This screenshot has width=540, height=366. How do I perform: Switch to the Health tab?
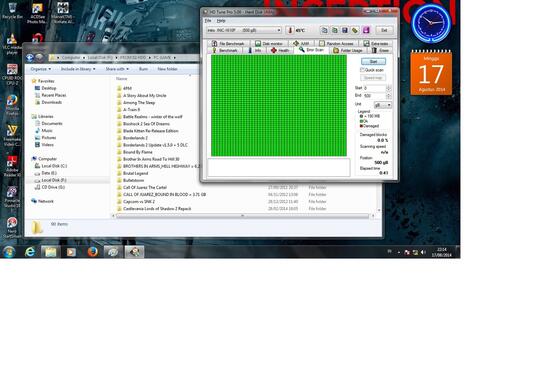(280, 51)
